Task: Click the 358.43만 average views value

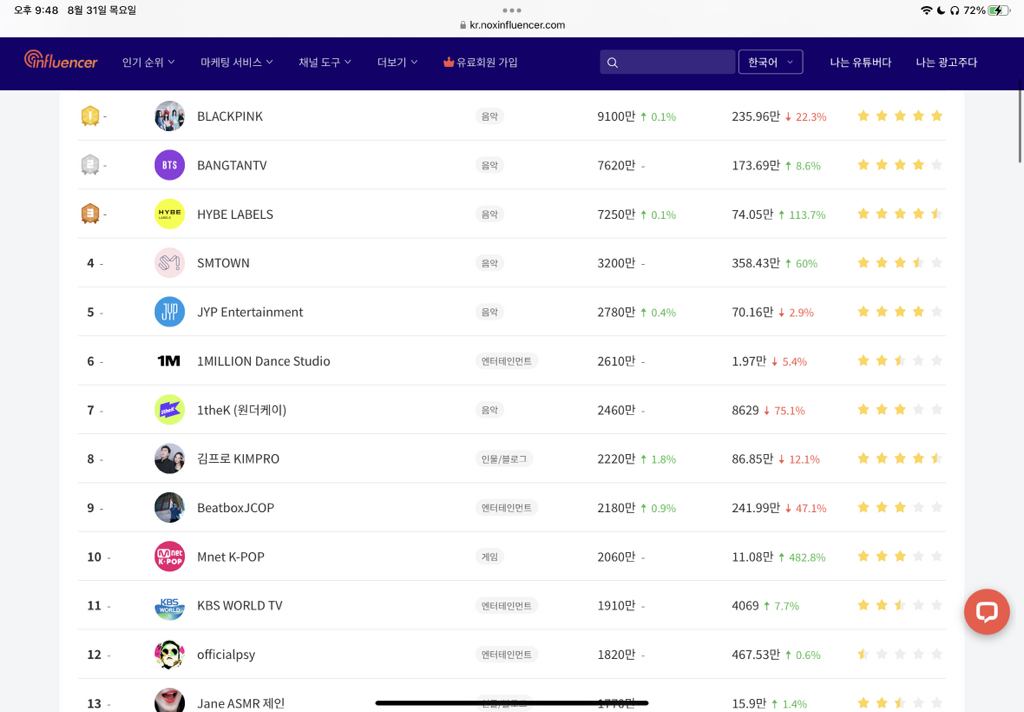Action: click(x=756, y=263)
